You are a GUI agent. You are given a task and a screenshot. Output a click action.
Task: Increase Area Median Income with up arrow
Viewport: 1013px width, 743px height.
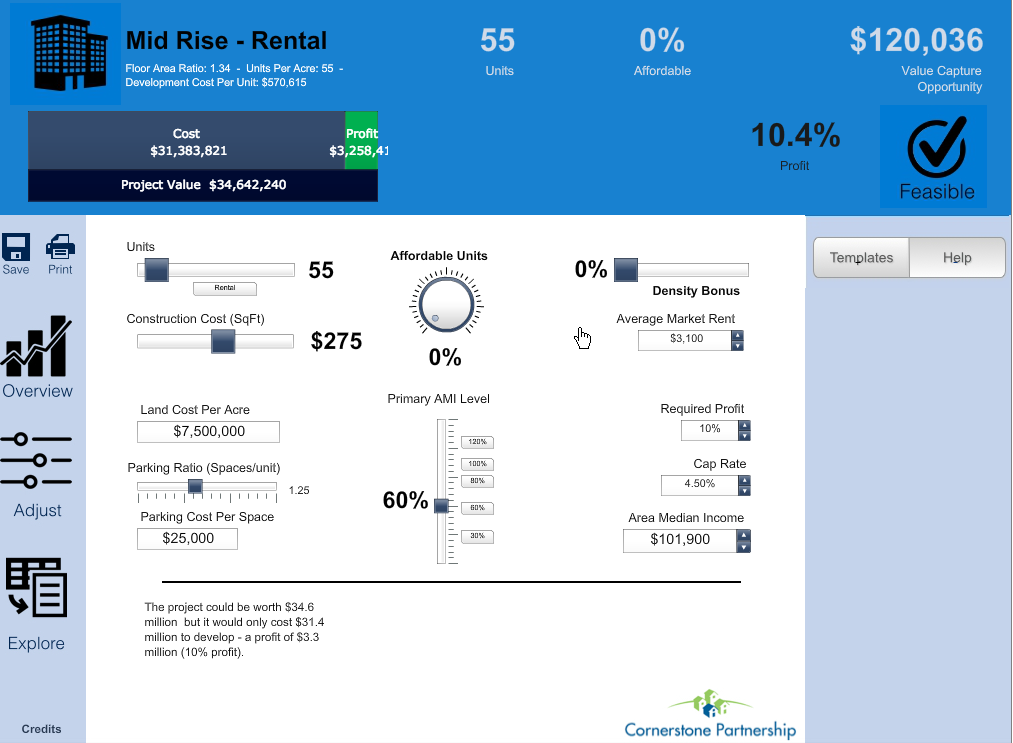(744, 536)
